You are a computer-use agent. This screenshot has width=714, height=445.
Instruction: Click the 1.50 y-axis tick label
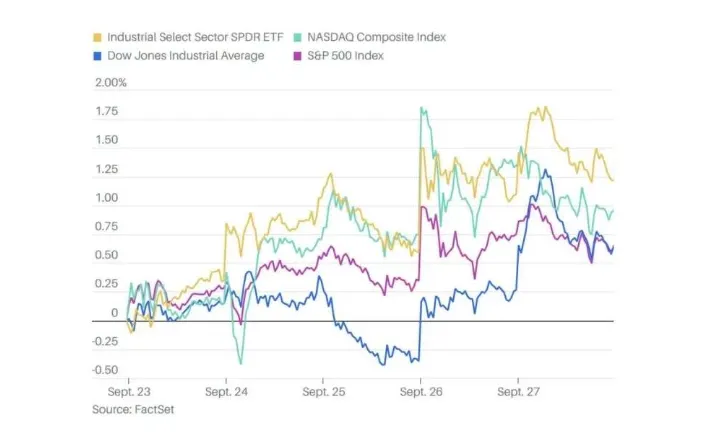point(107,141)
